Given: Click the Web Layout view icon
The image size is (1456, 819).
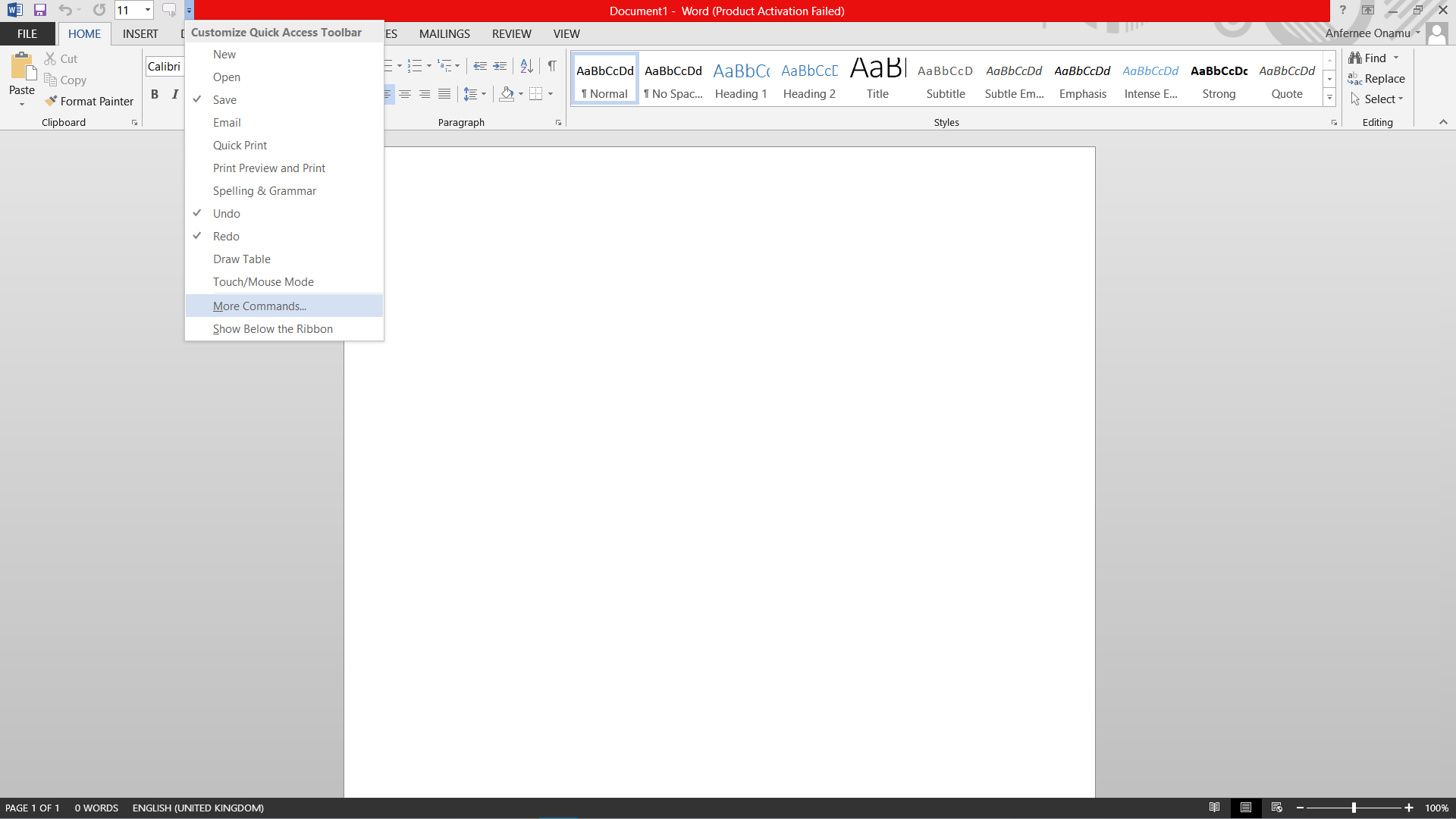Looking at the screenshot, I should point(1277,808).
